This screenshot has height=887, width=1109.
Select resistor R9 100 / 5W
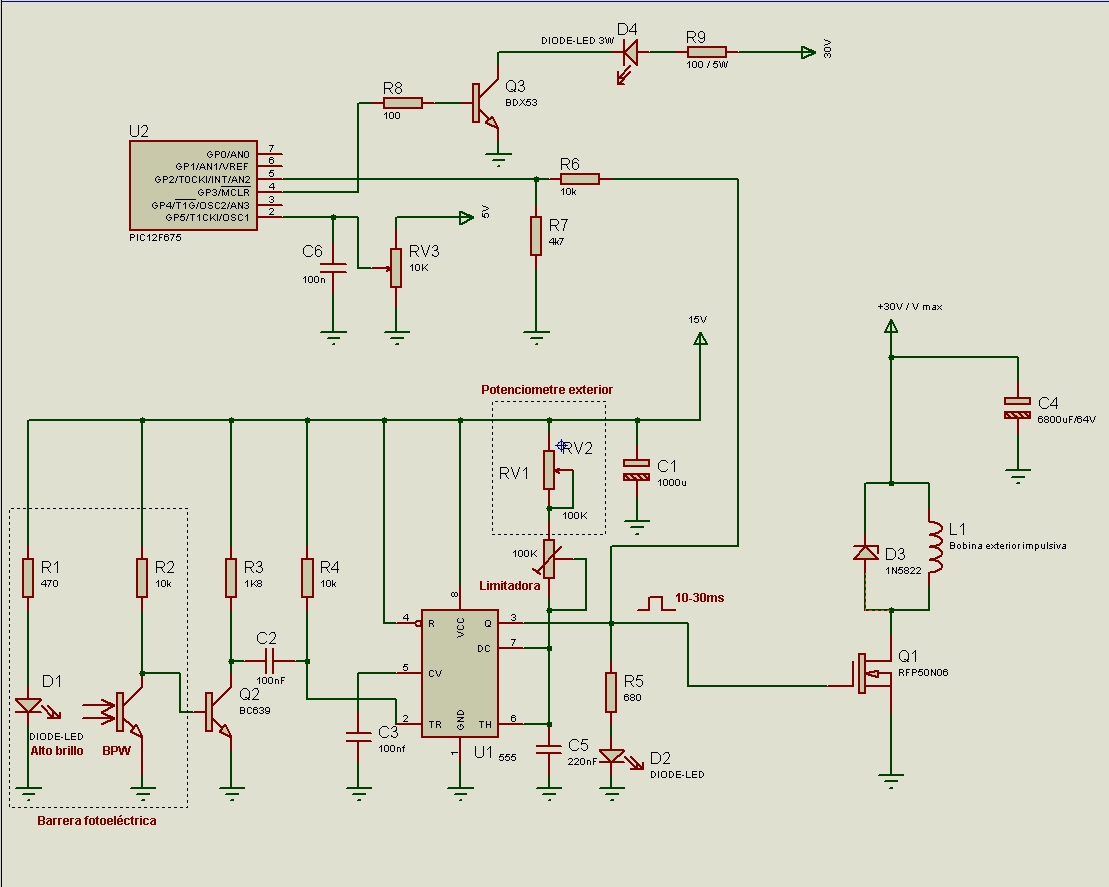click(707, 52)
